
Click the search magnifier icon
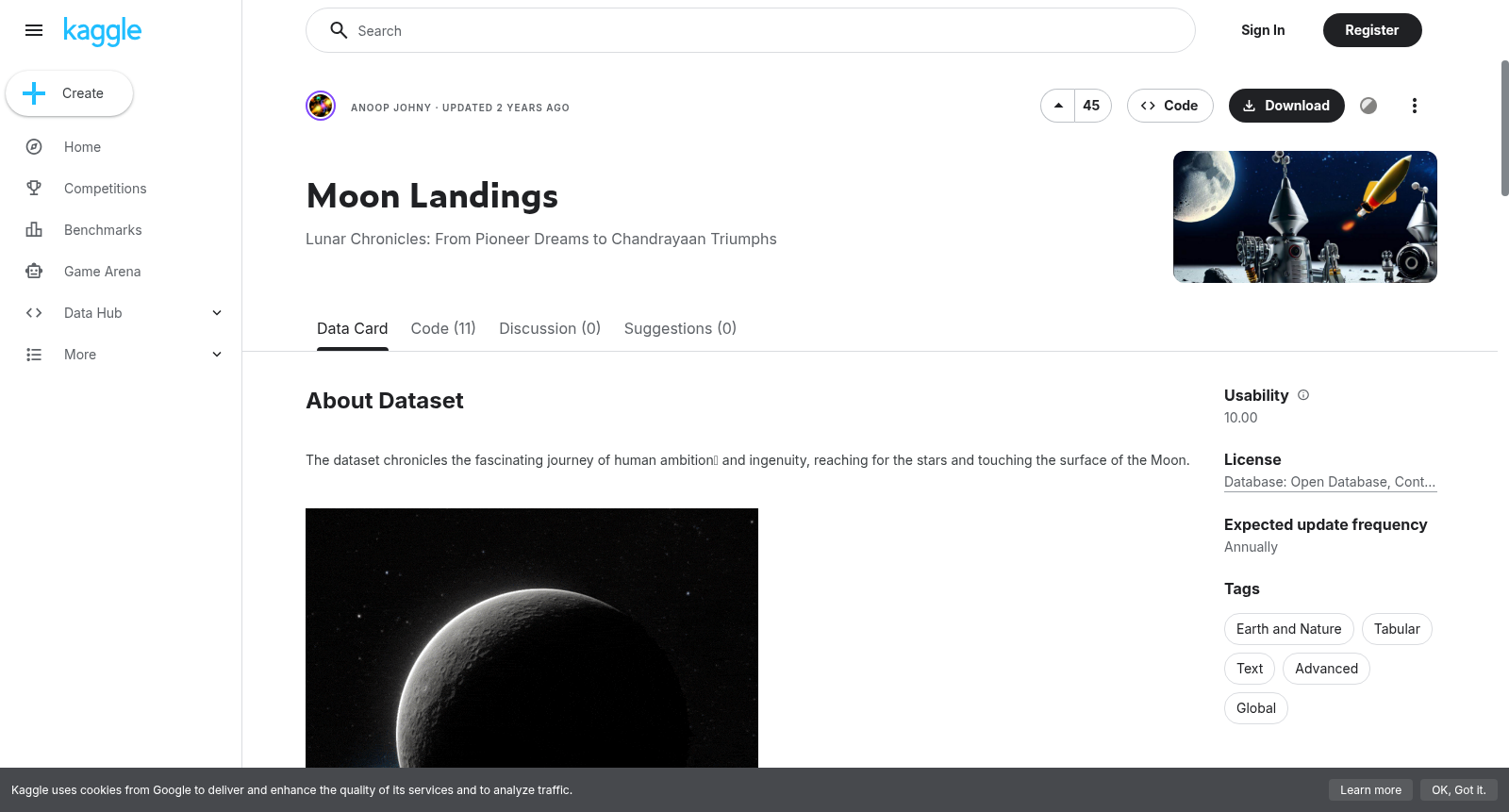pyautogui.click(x=339, y=30)
